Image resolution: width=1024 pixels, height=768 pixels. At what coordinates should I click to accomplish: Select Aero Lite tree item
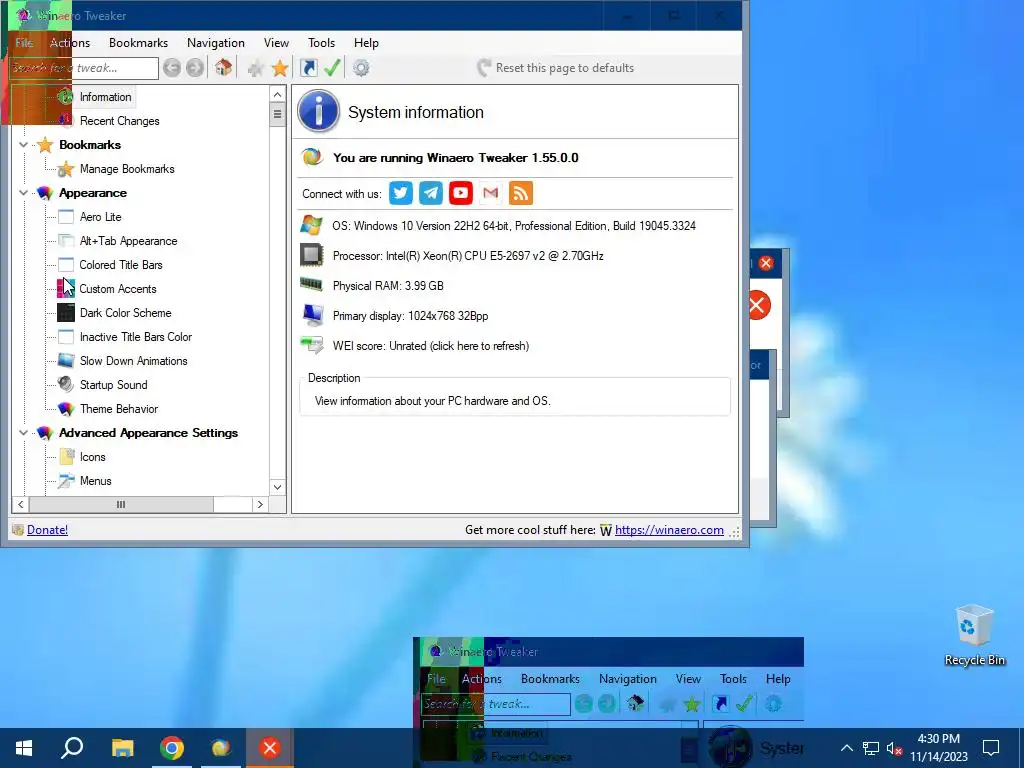click(x=101, y=217)
